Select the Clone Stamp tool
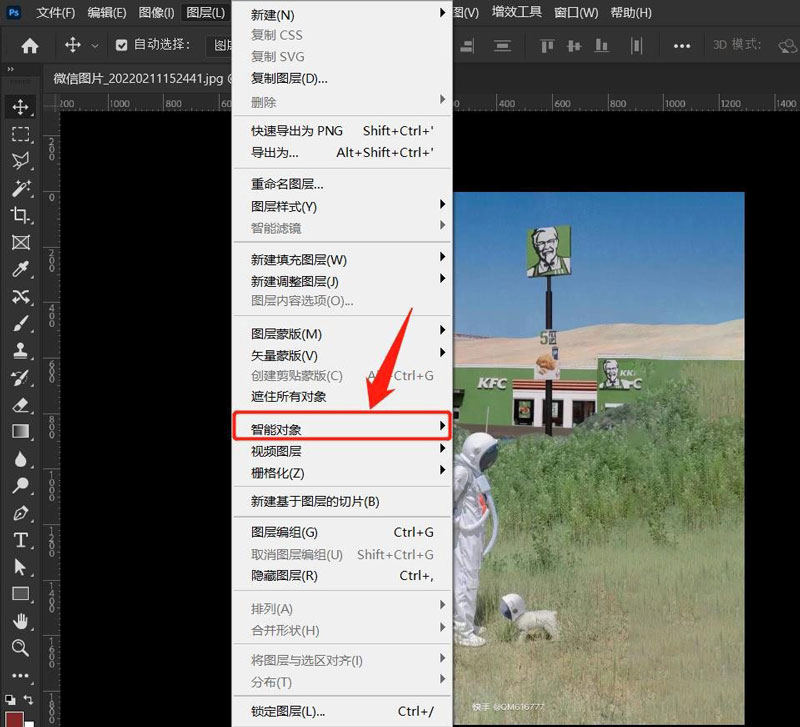Image resolution: width=800 pixels, height=727 pixels. (x=22, y=351)
